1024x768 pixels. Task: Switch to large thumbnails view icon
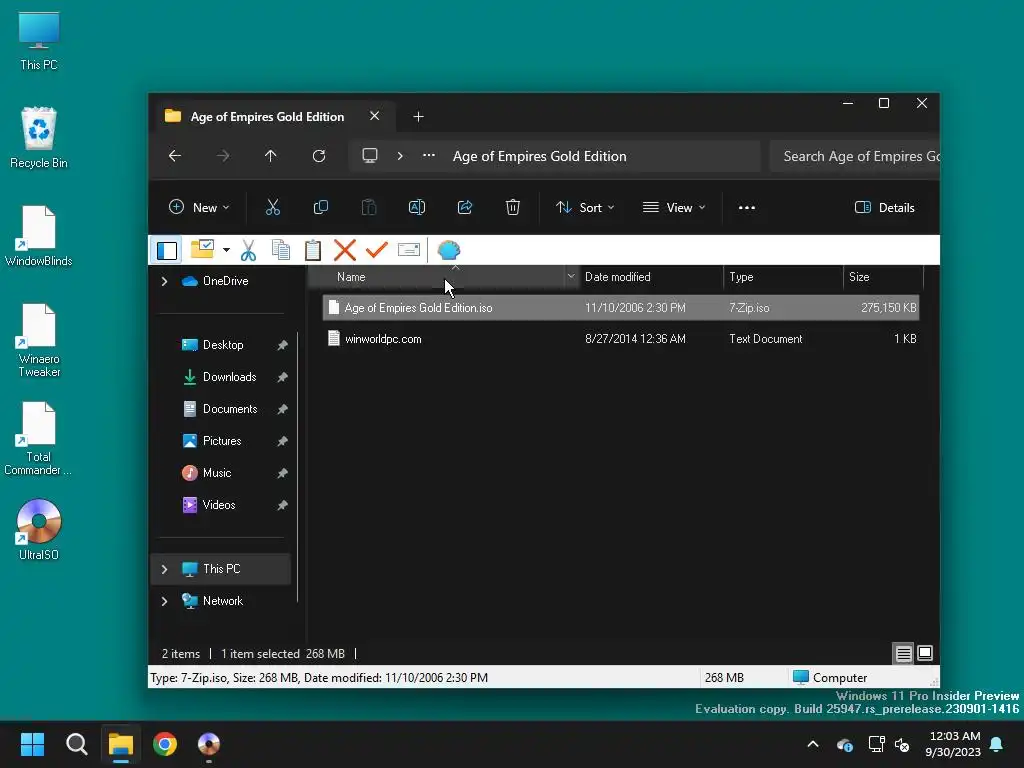click(925, 653)
